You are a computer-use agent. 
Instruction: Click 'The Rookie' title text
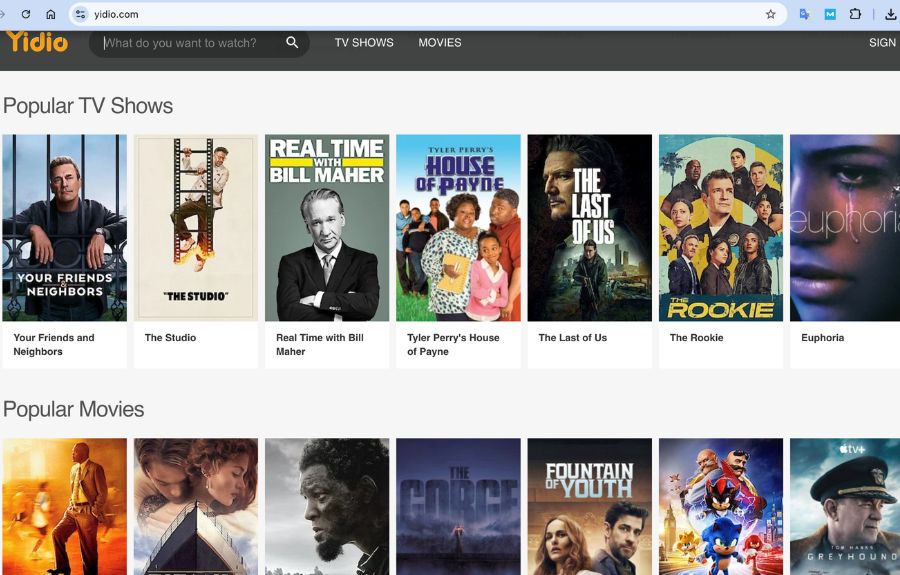696,337
